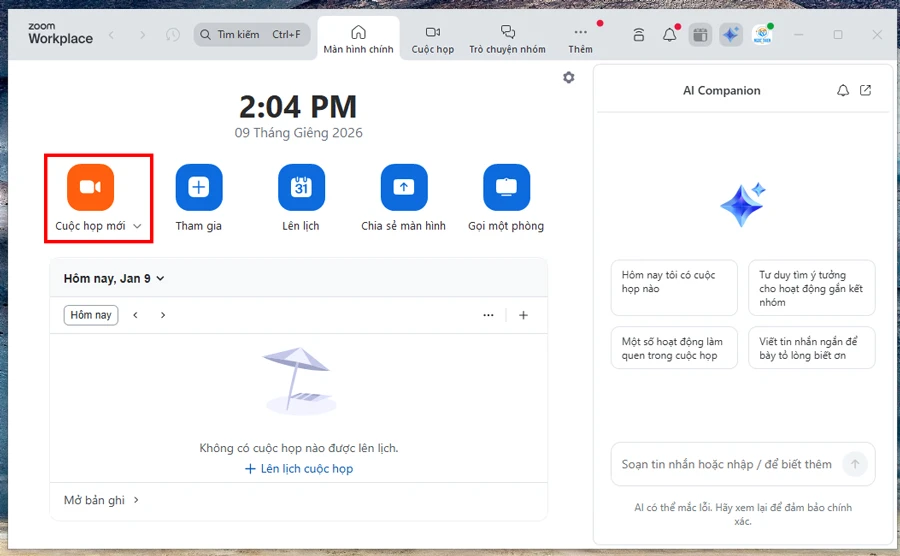Go to previous day in calendar
Viewport: 900px width, 556px height.
click(135, 315)
